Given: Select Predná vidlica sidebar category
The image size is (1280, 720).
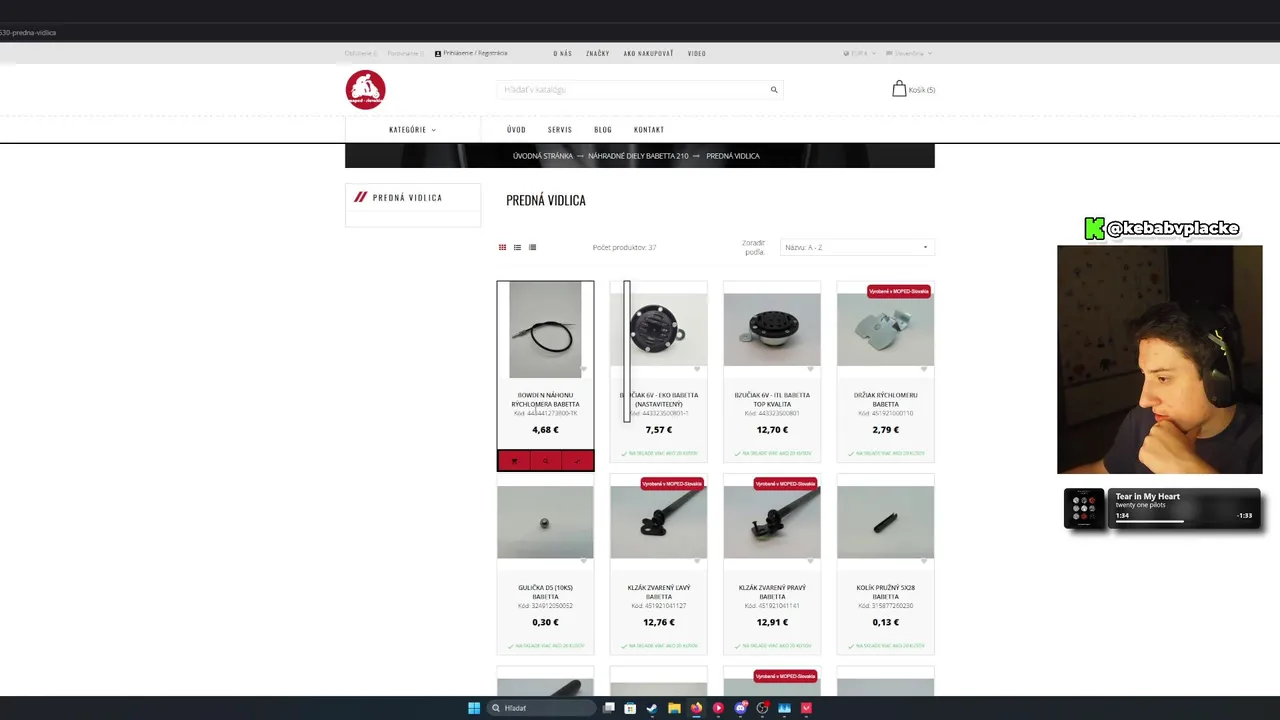Looking at the screenshot, I should [x=407, y=197].
